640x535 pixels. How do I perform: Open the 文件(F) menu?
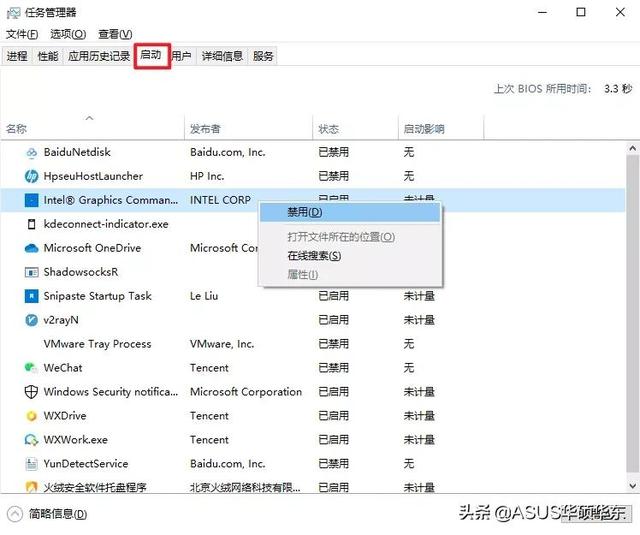pyautogui.click(x=22, y=34)
